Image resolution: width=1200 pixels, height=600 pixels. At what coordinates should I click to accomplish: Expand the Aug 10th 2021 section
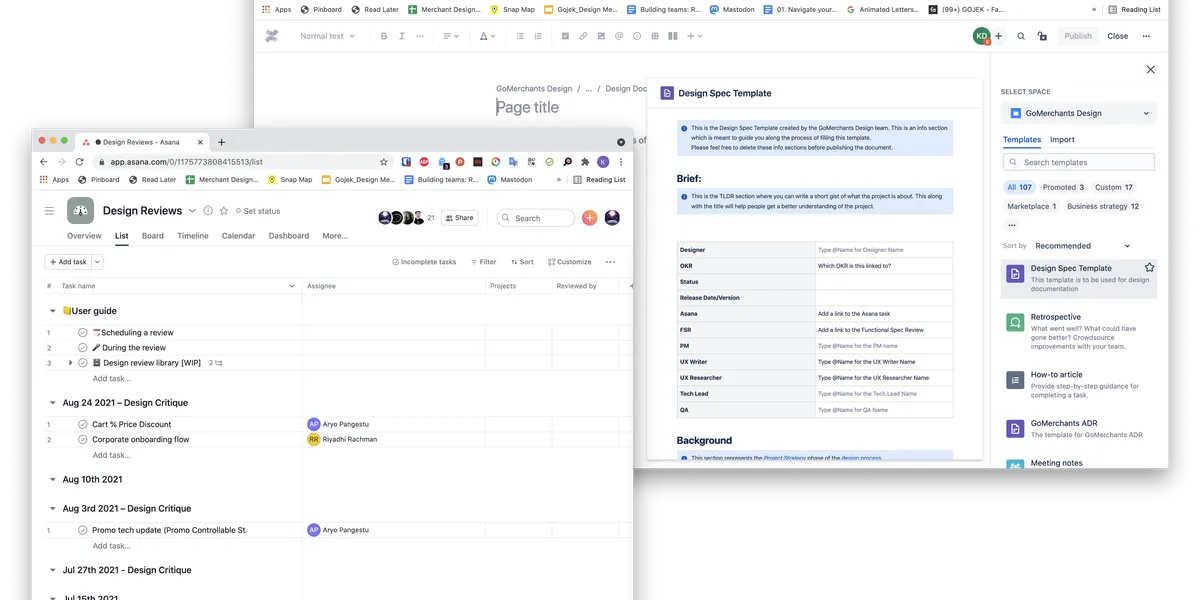53,479
